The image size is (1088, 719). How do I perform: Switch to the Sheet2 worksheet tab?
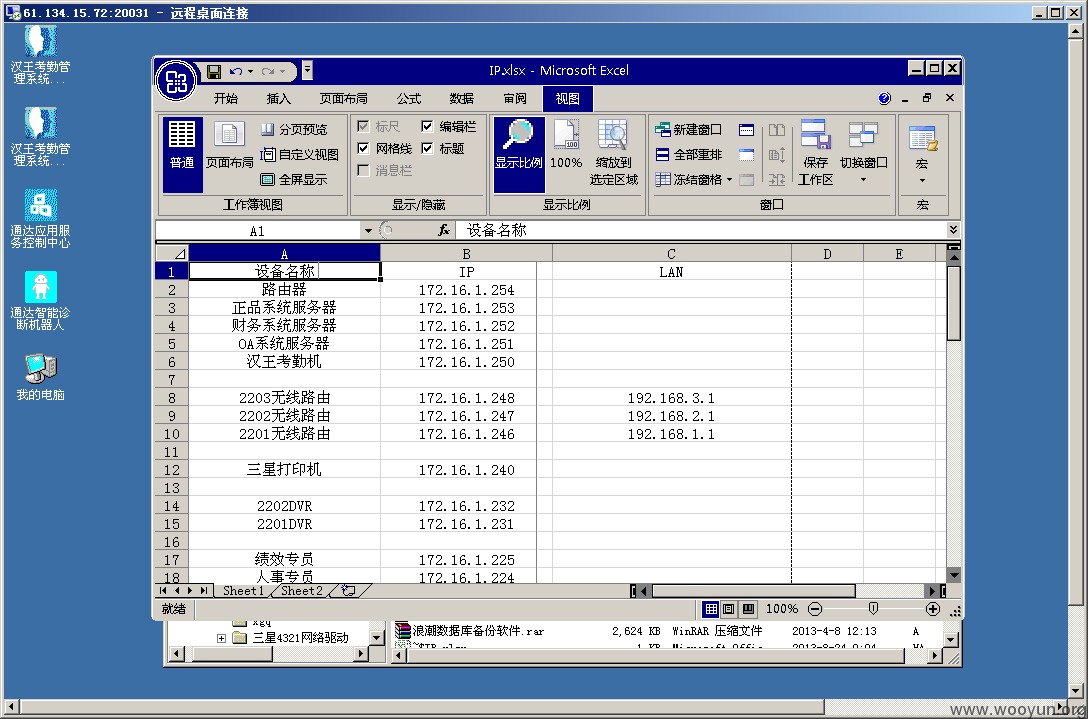(x=302, y=591)
